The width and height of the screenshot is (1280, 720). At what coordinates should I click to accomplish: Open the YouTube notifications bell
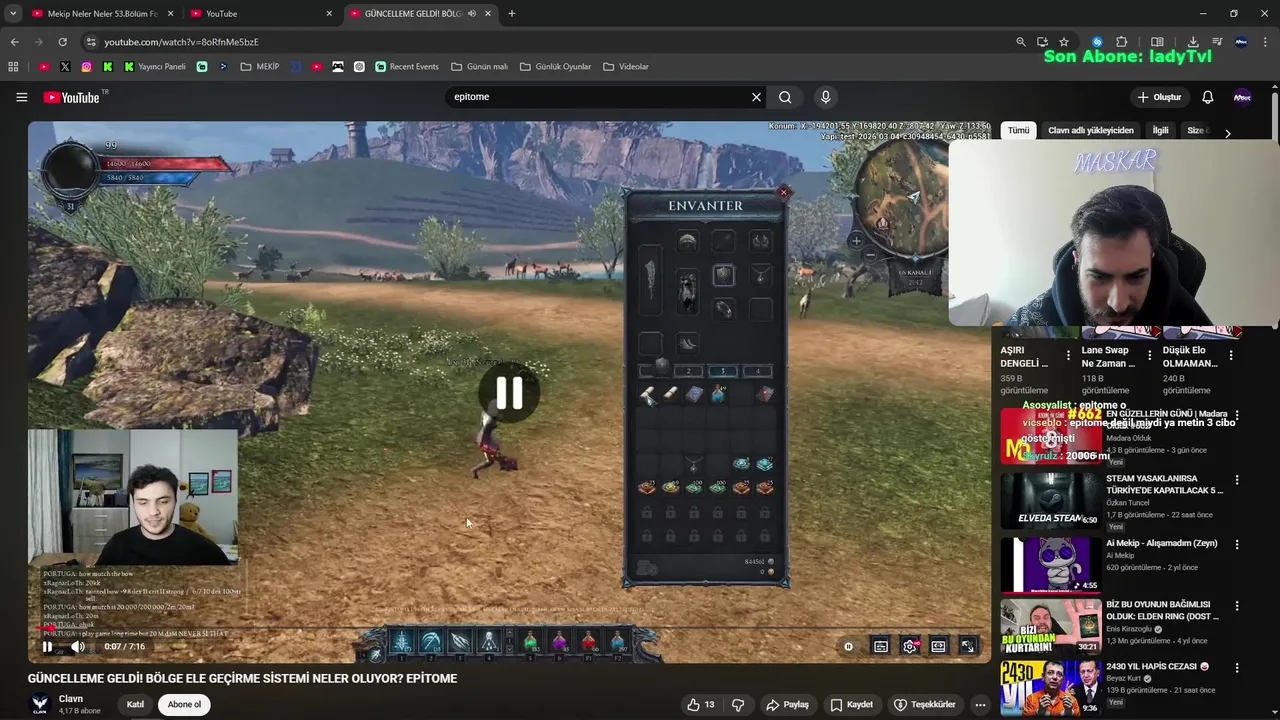[1207, 97]
